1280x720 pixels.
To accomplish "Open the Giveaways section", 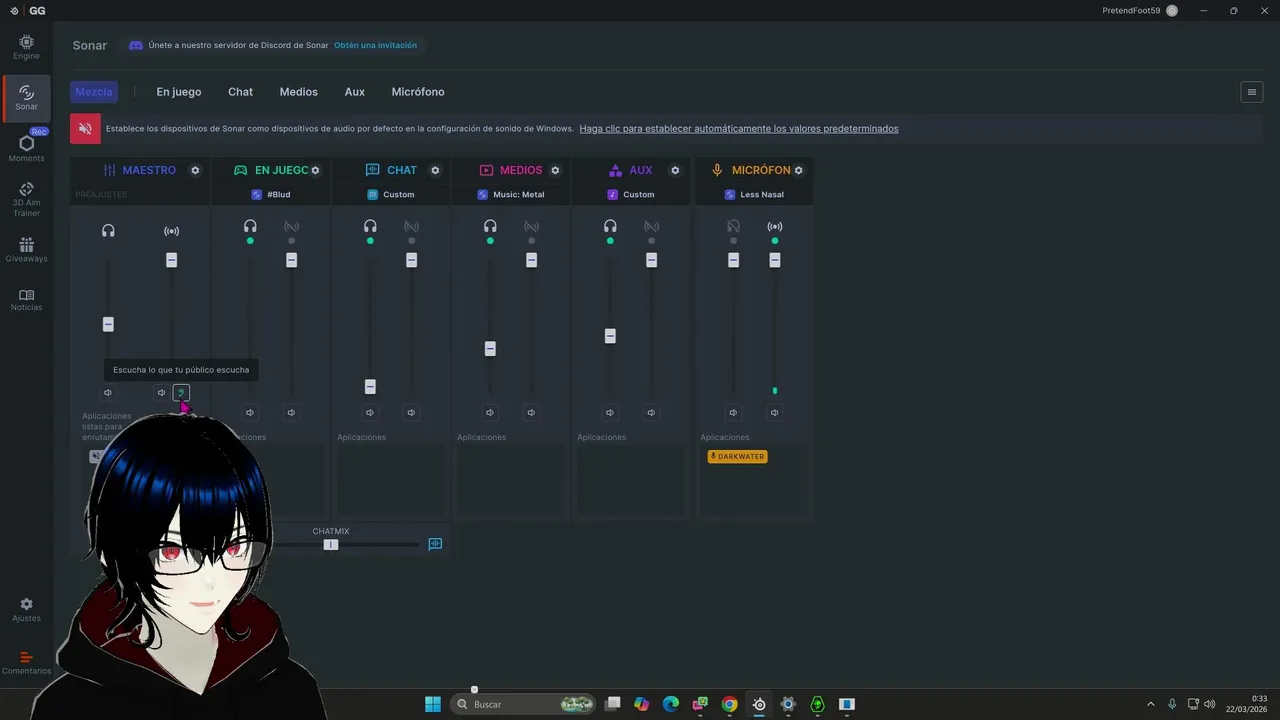I will (x=26, y=250).
